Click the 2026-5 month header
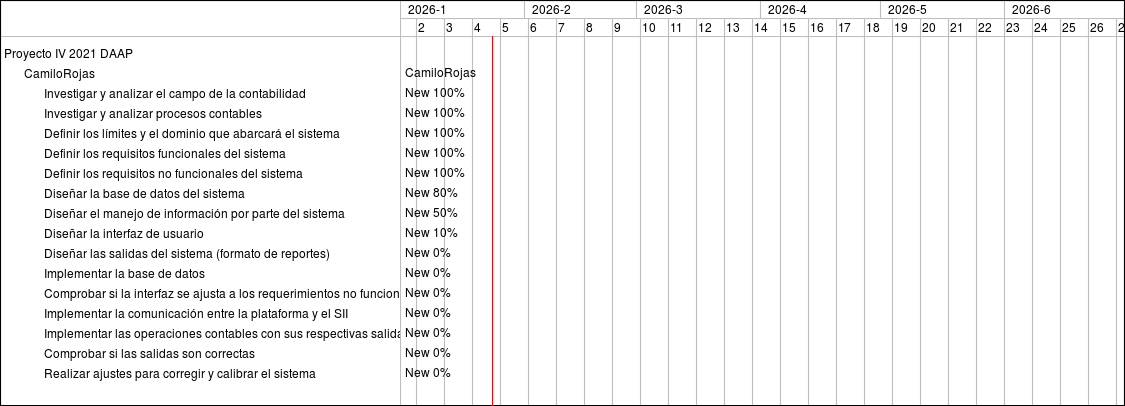1125x406 pixels. click(907, 10)
